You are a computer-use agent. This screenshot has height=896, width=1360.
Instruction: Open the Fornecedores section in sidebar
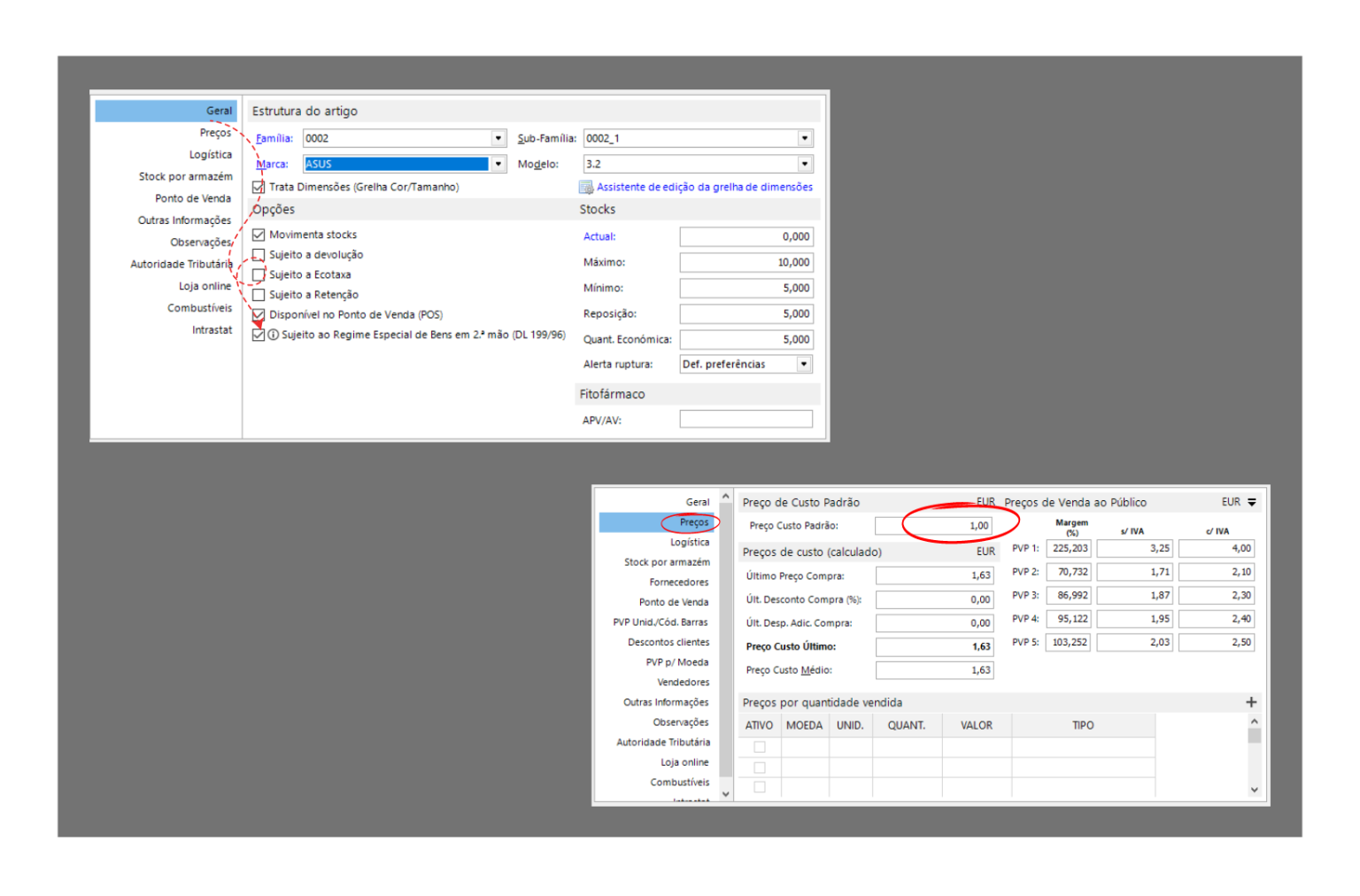[678, 583]
